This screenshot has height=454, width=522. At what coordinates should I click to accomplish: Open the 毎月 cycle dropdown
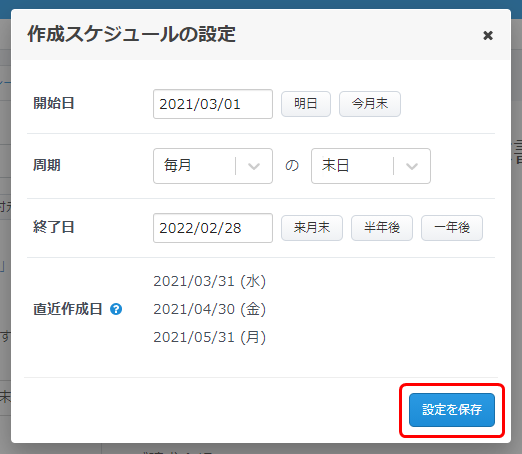pyautogui.click(x=213, y=166)
